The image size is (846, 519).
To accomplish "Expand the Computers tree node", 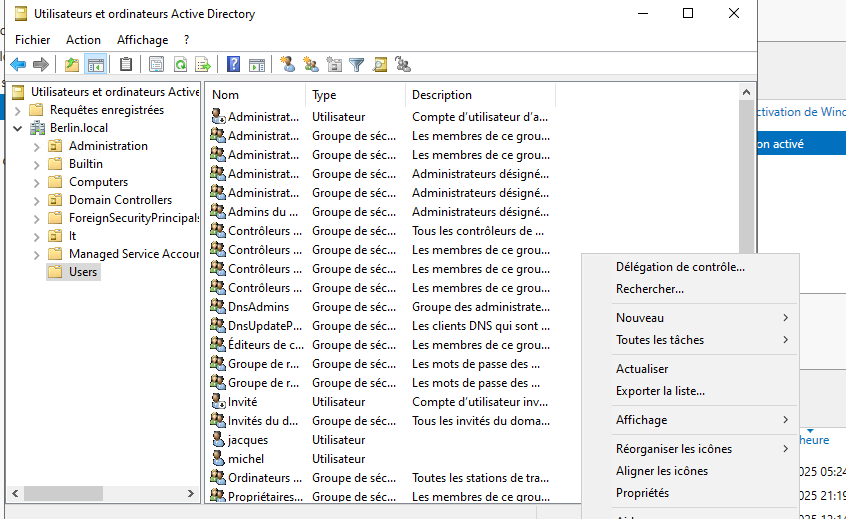I will 37,183.
